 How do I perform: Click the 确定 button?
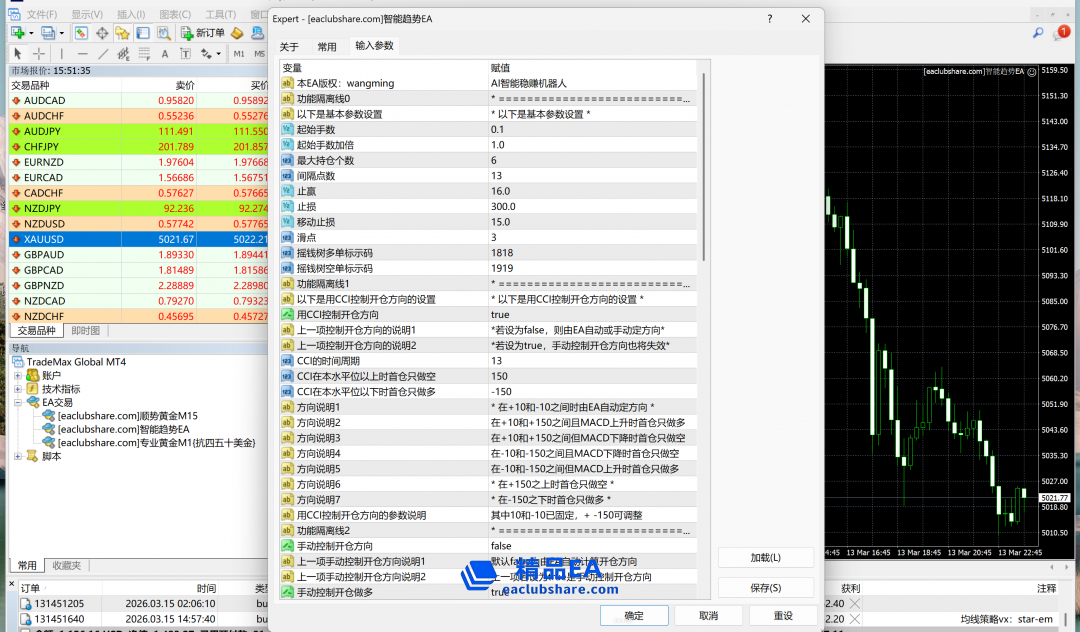point(634,616)
